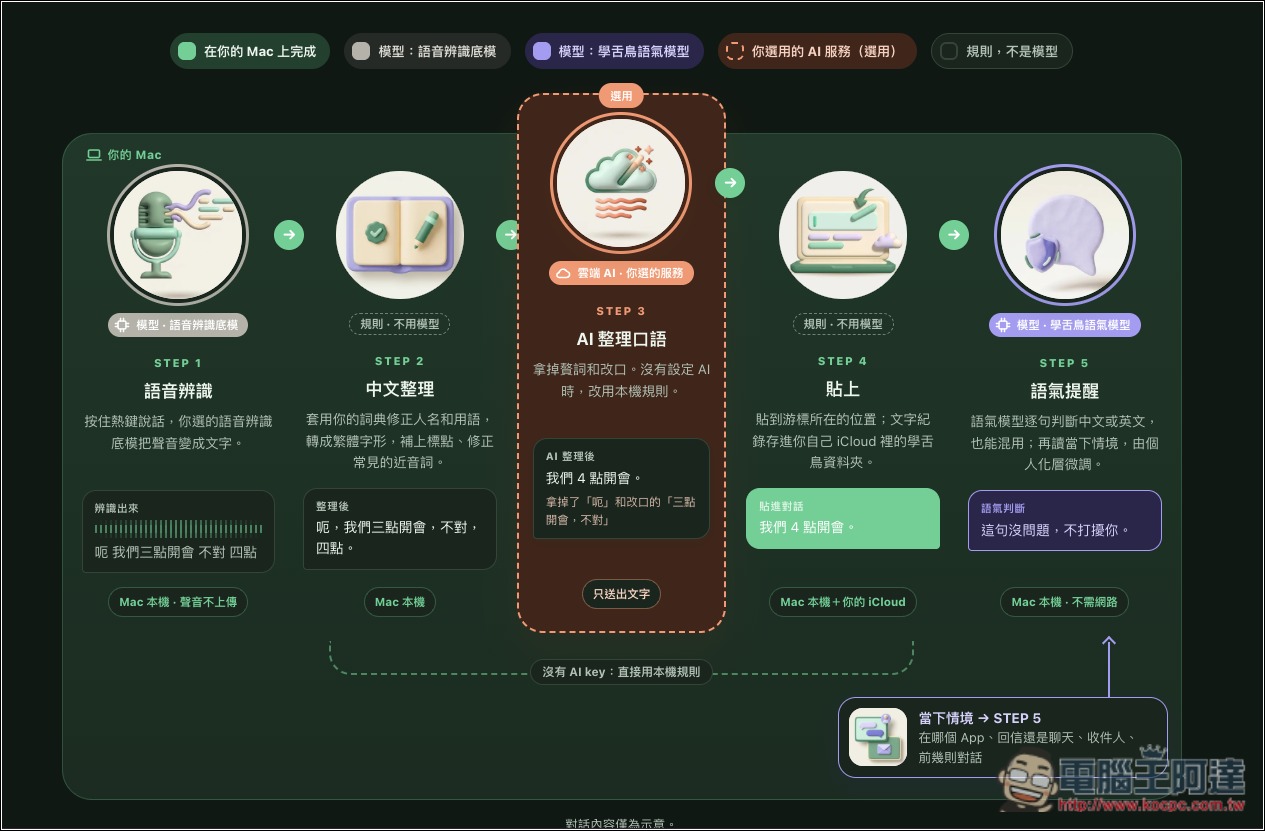Click the Mac 本機 tag under Step 2
This screenshot has height=831, width=1265.
[400, 602]
